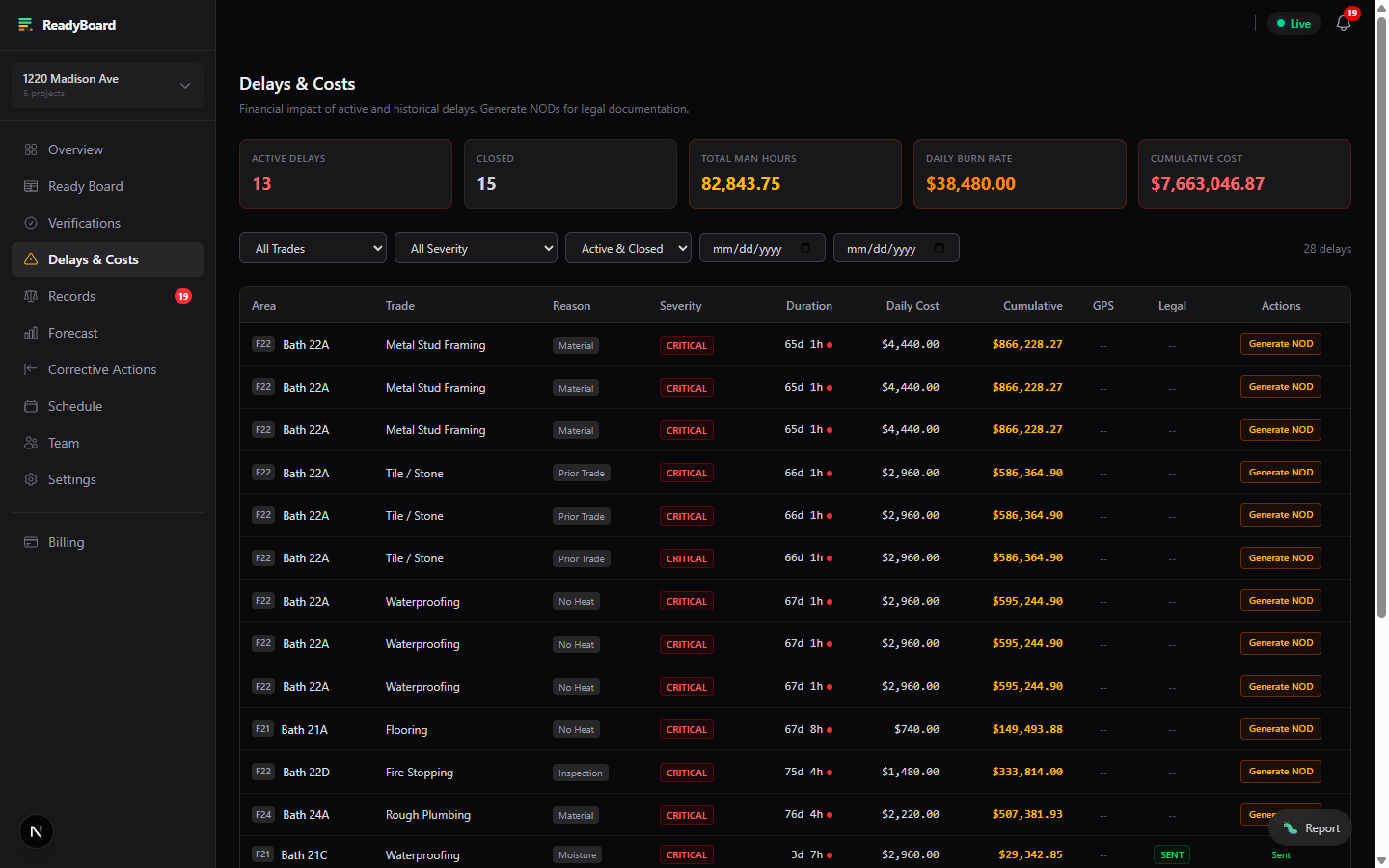
Task: Click the $149,493.88 cumulative value
Action: click(1027, 729)
